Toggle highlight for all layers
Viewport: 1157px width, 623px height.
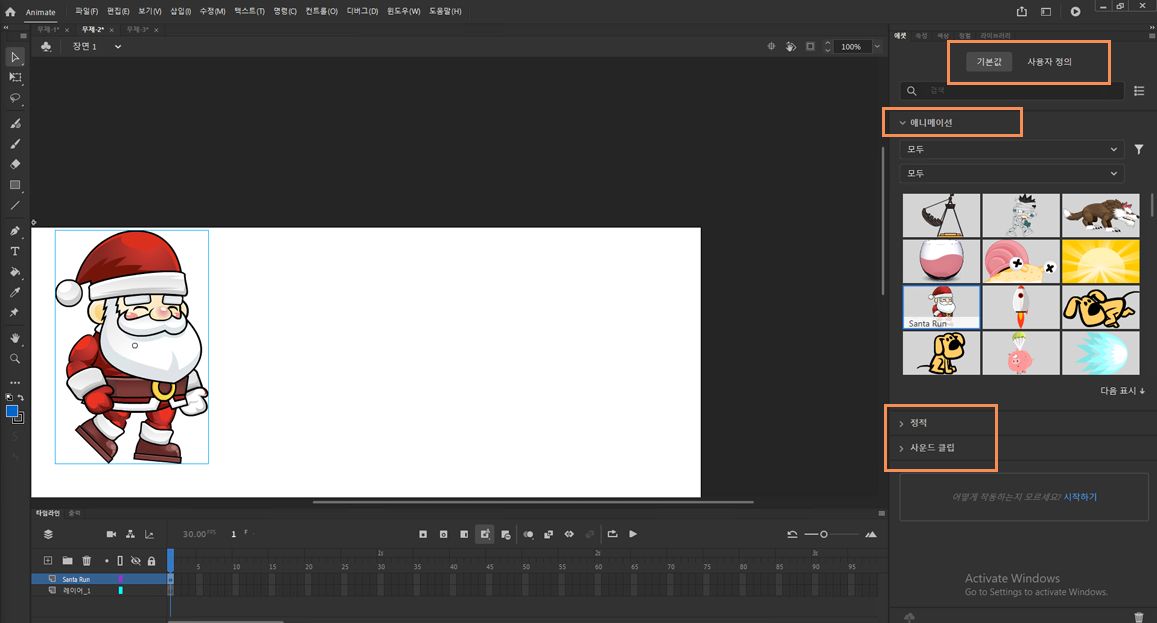coord(107,561)
